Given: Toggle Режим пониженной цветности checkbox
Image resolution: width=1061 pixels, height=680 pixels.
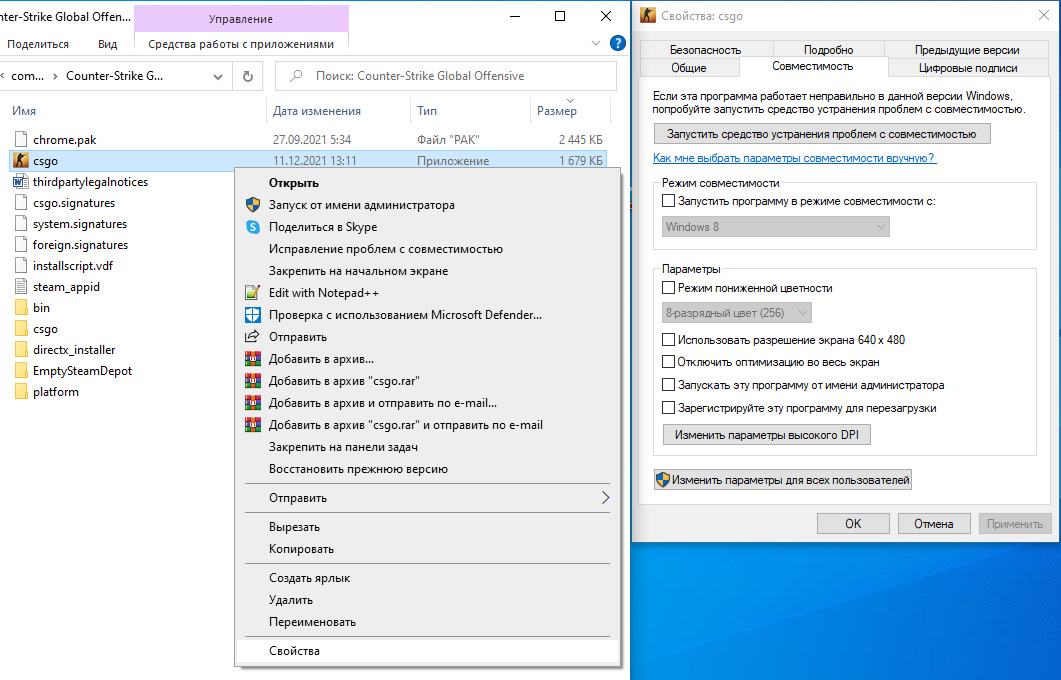Looking at the screenshot, I should tap(669, 288).
